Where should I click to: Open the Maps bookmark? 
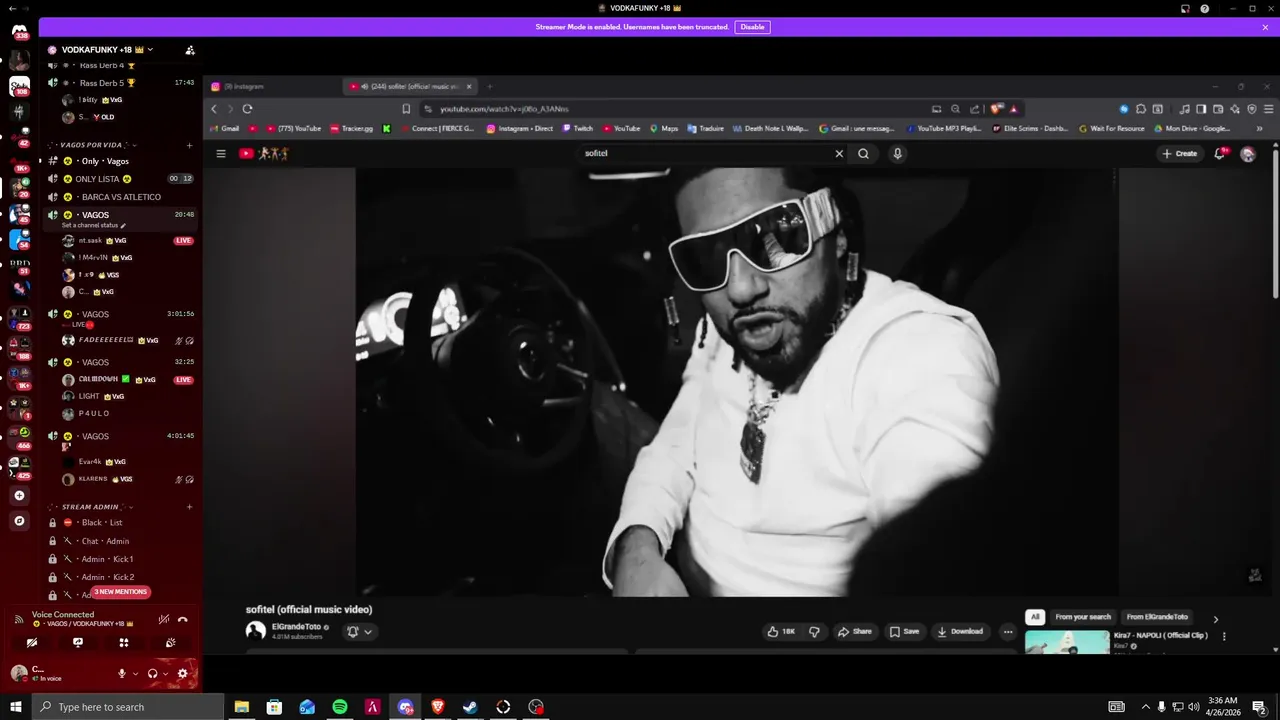click(x=664, y=128)
